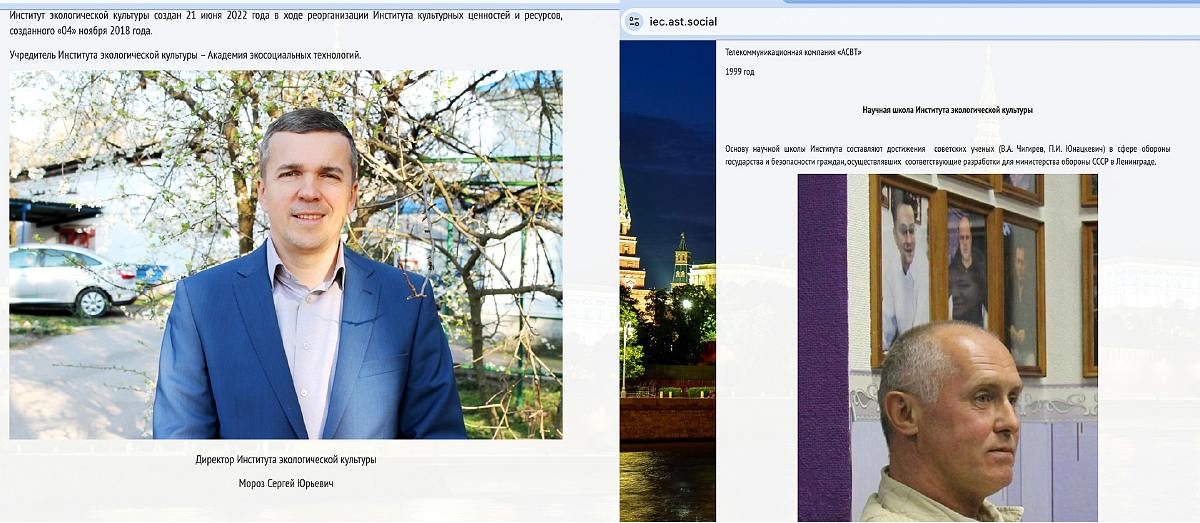Screen dimensions: 1200x523
Task: Click heading 'Научная школа Института экологической культуры'
Action: click(x=947, y=110)
